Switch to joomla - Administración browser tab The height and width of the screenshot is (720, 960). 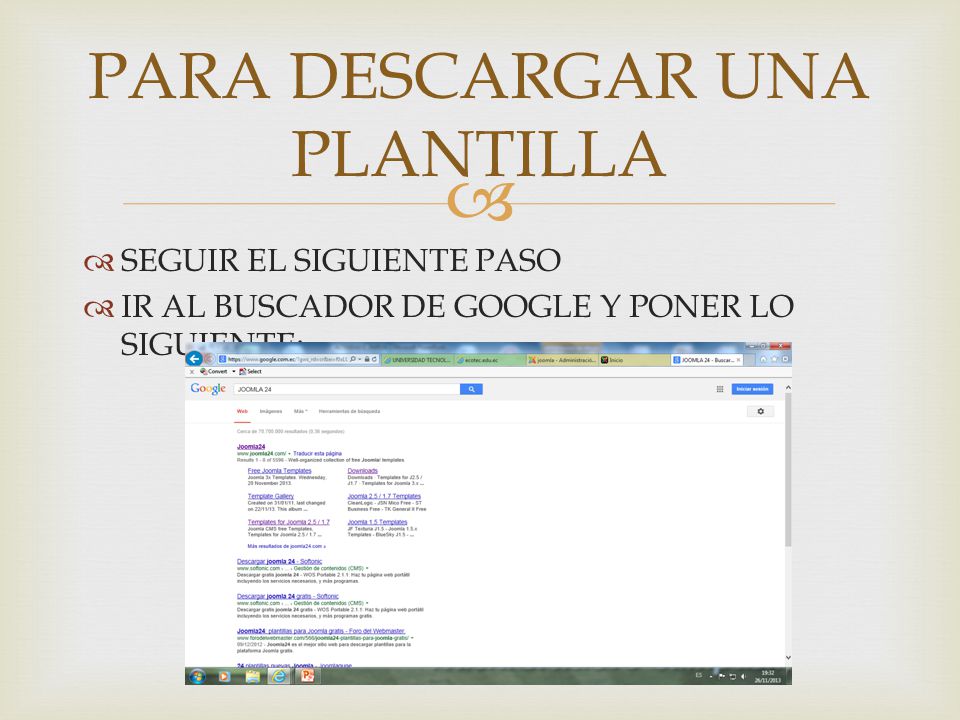pyautogui.click(x=563, y=360)
